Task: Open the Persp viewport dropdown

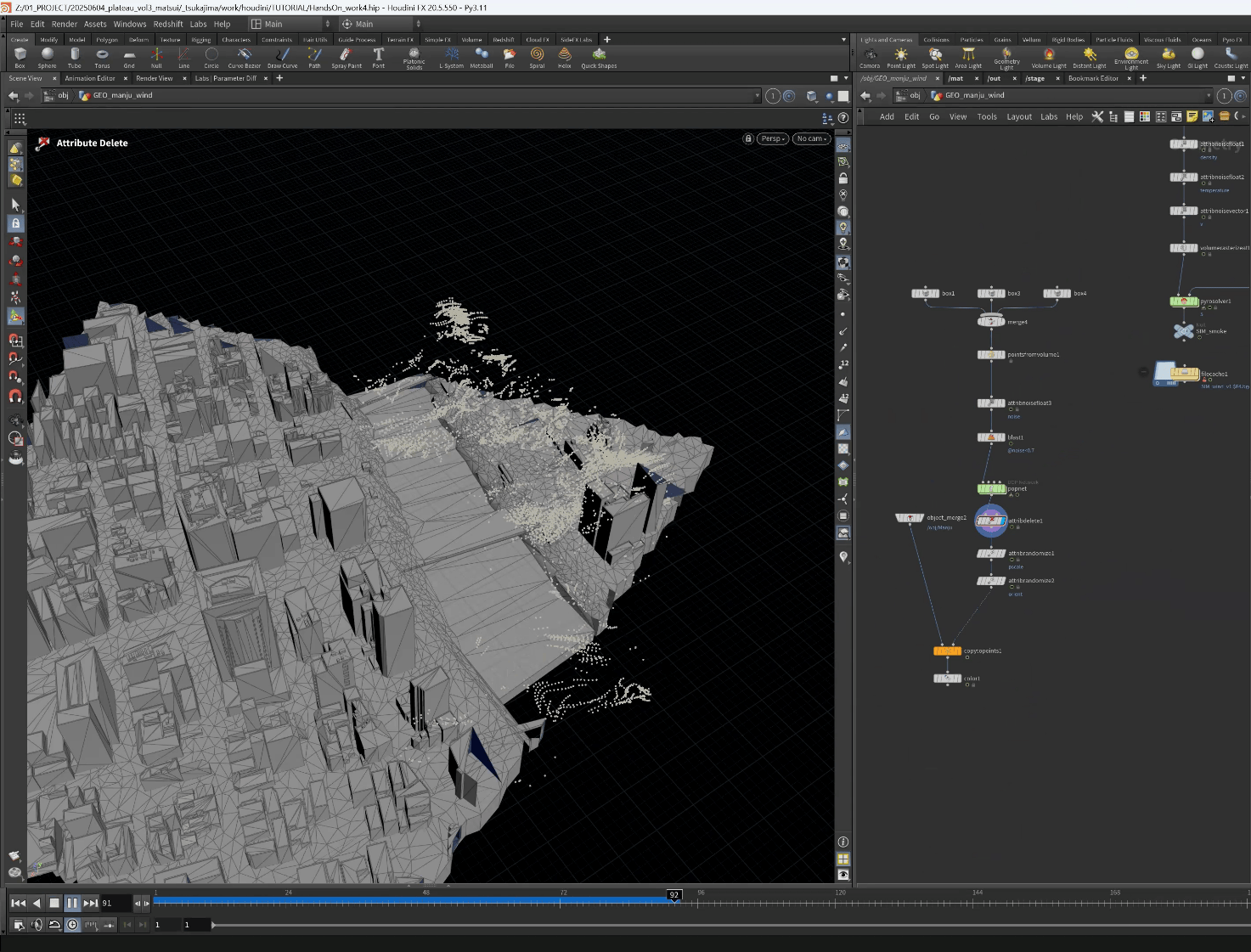Action: [773, 138]
